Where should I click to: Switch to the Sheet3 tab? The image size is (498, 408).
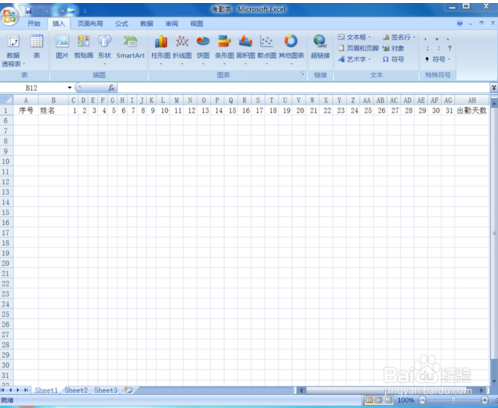click(x=106, y=390)
